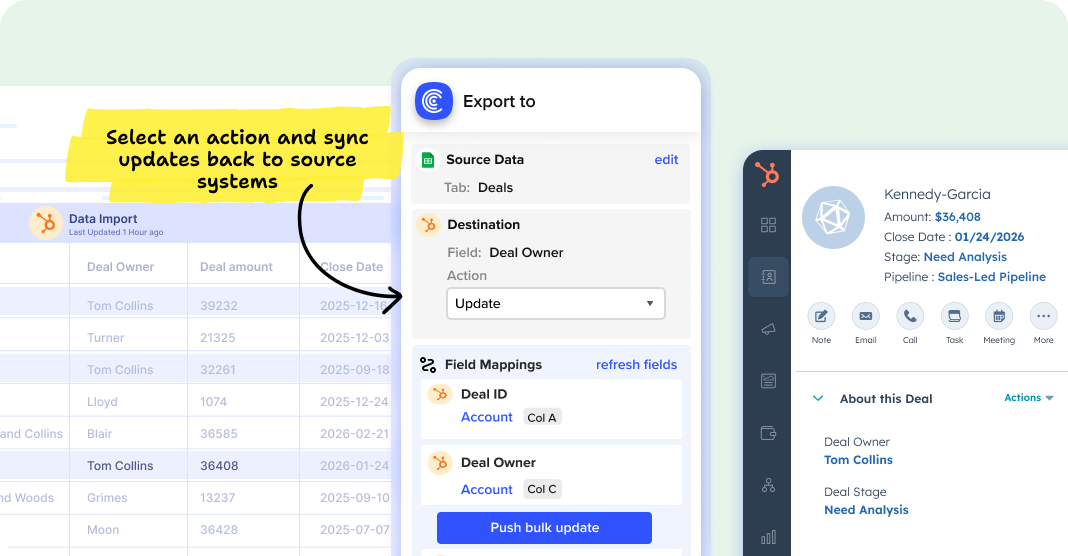Click the 2025-12-03 date cell
This screenshot has width=1068, height=556.
[355, 338]
